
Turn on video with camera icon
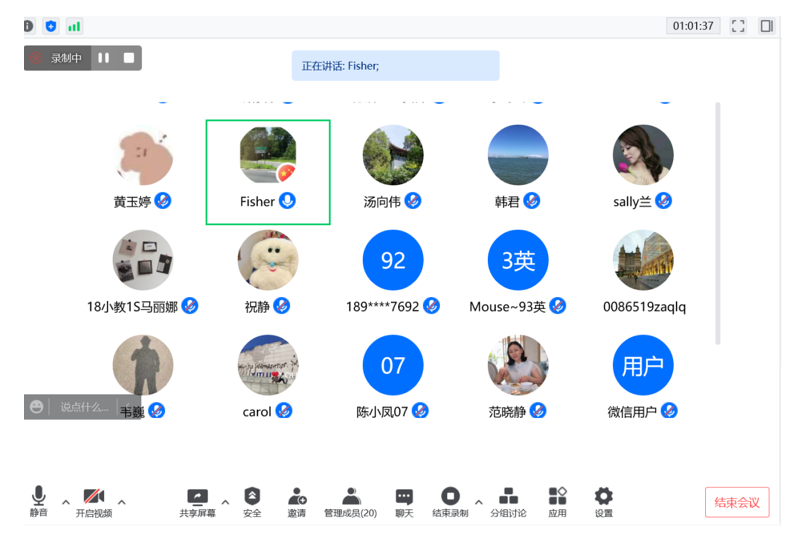94,501
